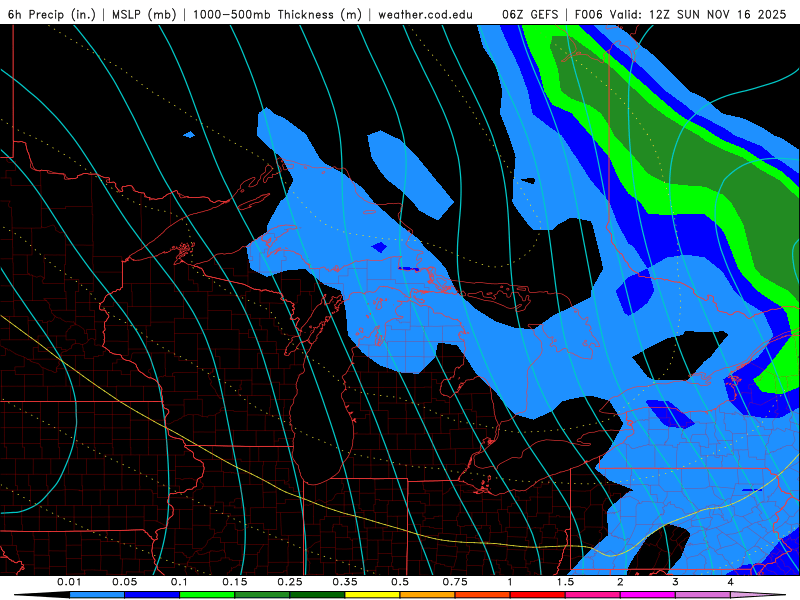
Task: Click the 0.75 legend value
Action: click(x=455, y=582)
